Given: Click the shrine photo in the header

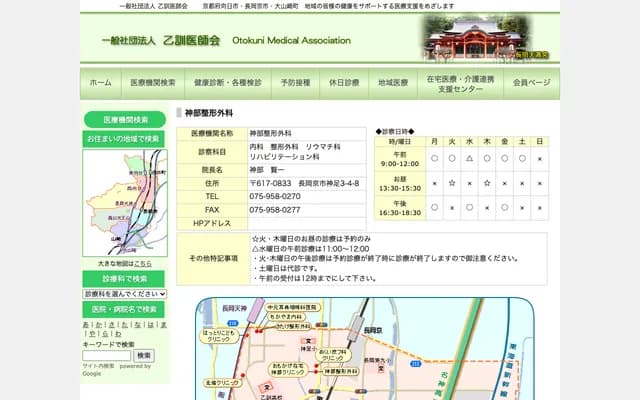Looking at the screenshot, I should tap(489, 37).
